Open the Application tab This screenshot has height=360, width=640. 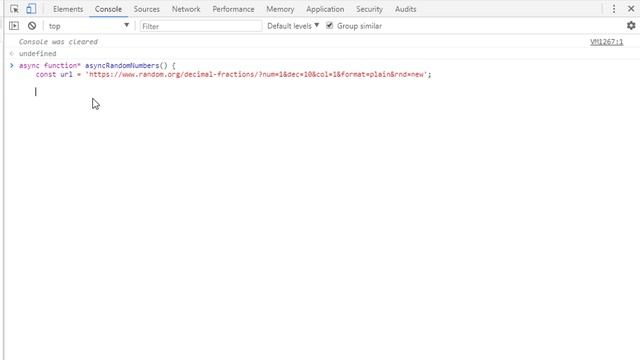tap(325, 9)
